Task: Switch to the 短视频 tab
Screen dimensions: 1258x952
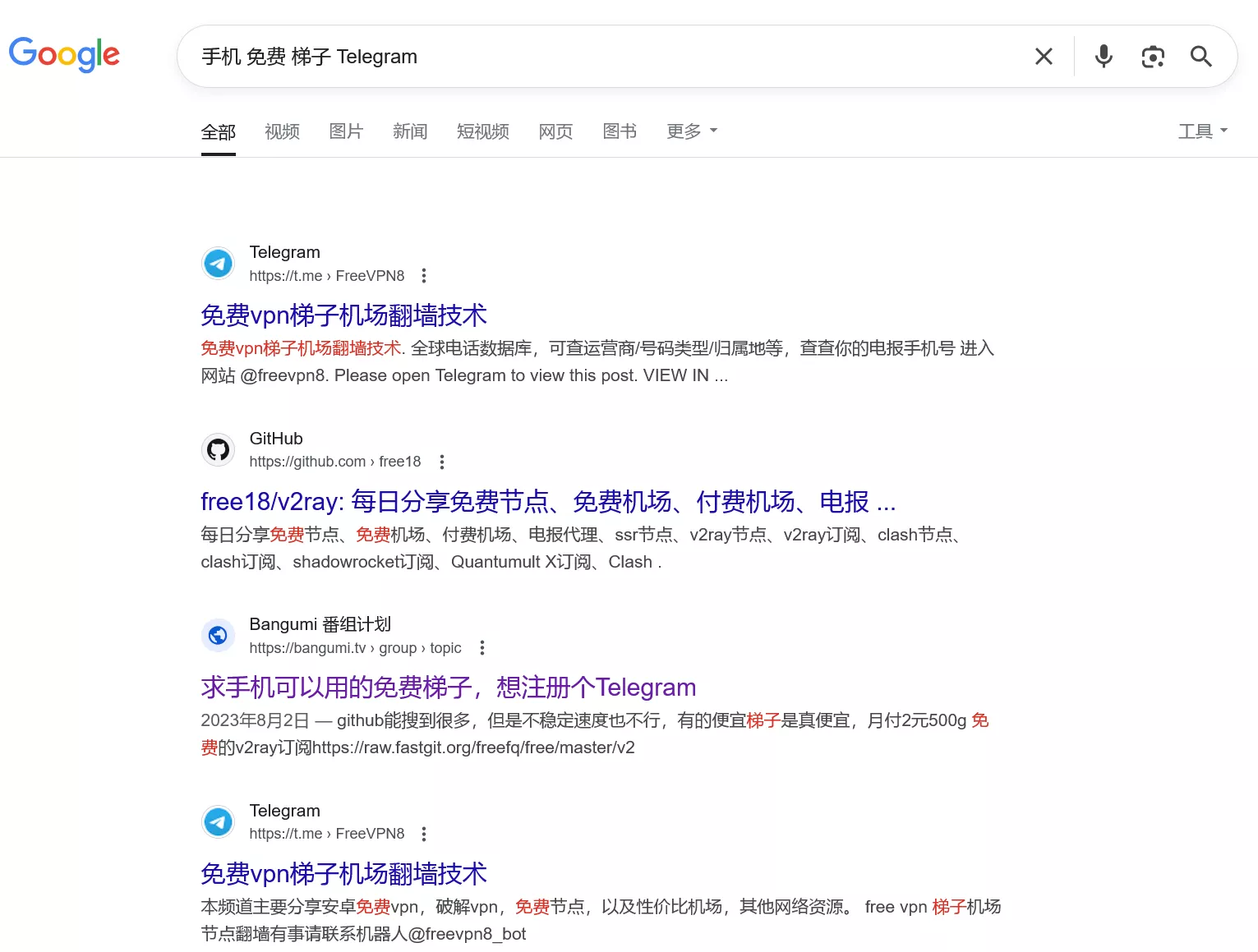Action: (x=483, y=131)
